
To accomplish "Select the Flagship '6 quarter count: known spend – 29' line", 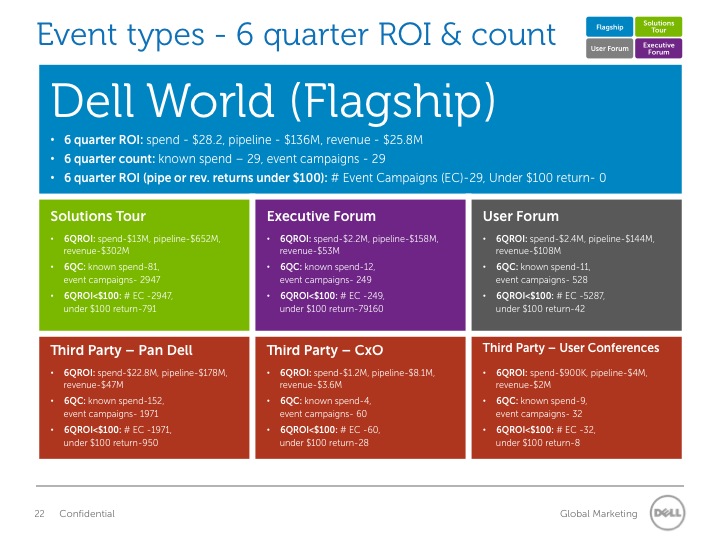I will pyautogui.click(x=225, y=159).
